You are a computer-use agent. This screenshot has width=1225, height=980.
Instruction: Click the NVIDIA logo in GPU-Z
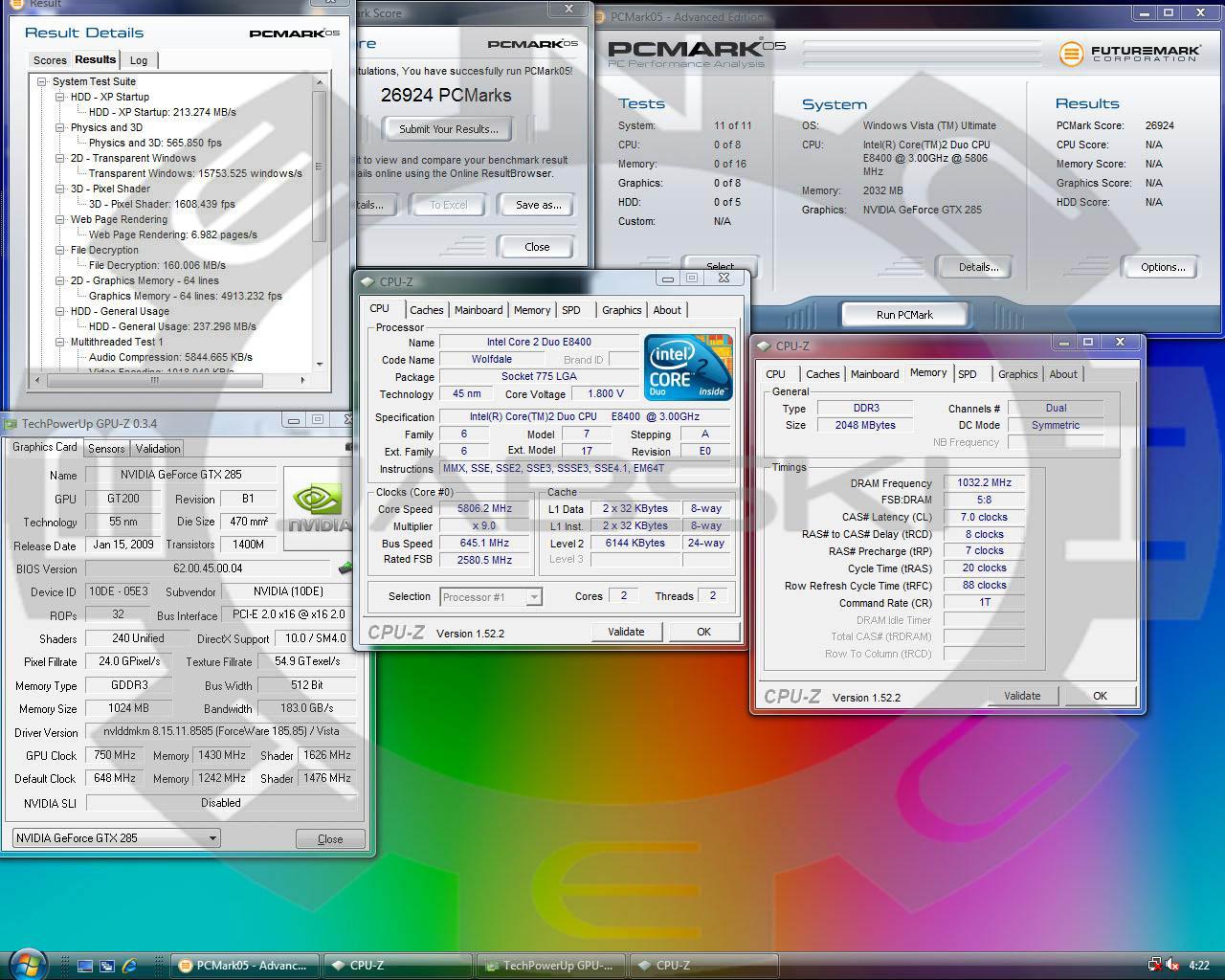tap(319, 506)
